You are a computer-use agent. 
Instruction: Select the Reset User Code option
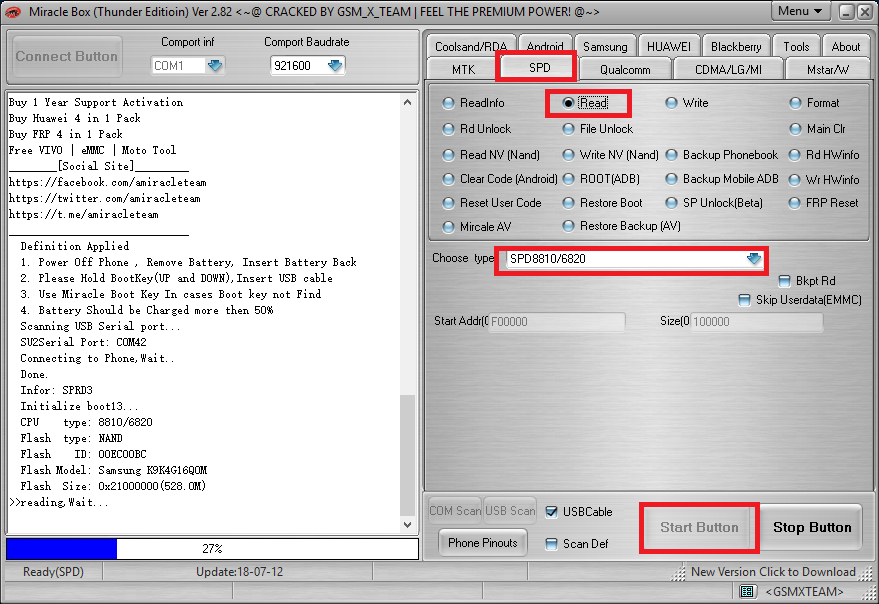[x=492, y=203]
